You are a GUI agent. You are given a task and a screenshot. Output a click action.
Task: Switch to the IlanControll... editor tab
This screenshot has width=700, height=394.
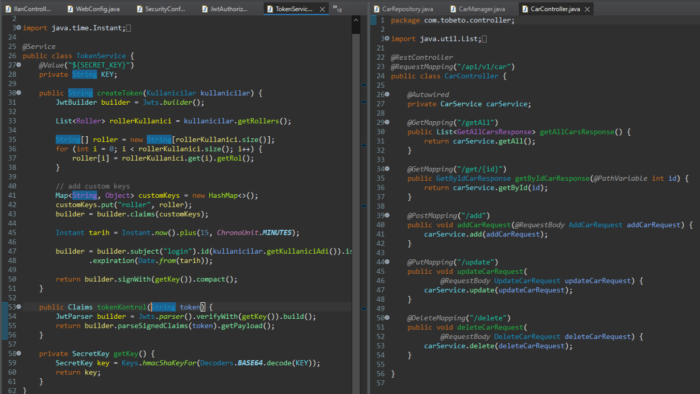(x=28, y=8)
